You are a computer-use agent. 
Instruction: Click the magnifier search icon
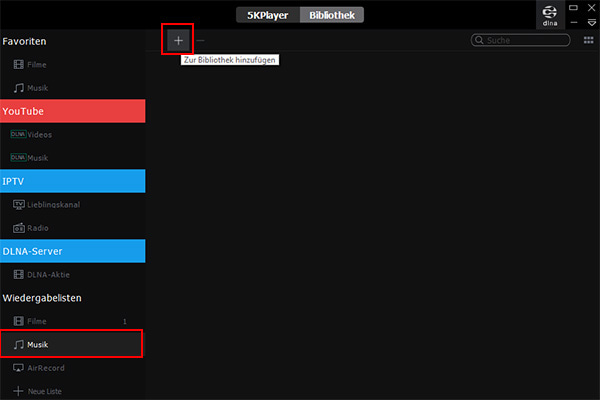pos(479,40)
